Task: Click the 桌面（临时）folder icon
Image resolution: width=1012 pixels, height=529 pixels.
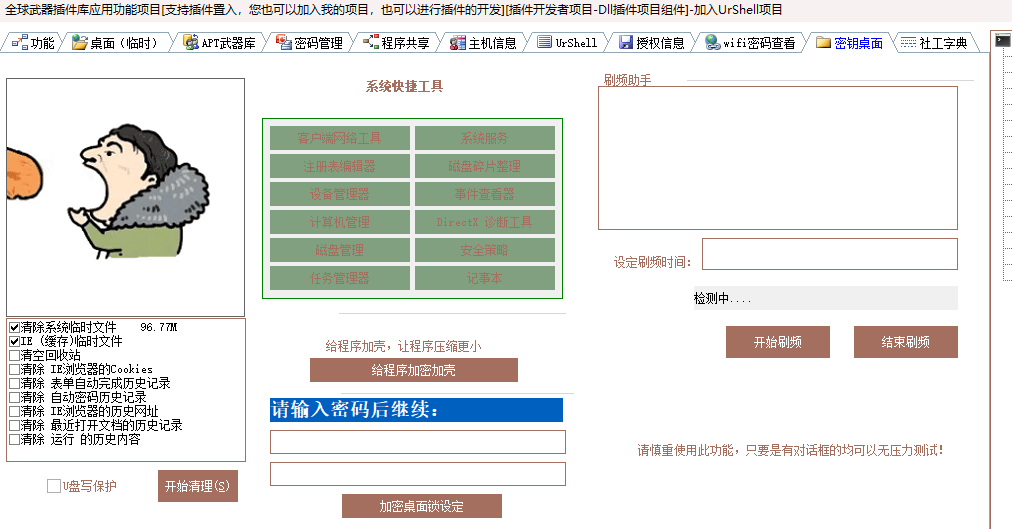Action: tap(79, 43)
